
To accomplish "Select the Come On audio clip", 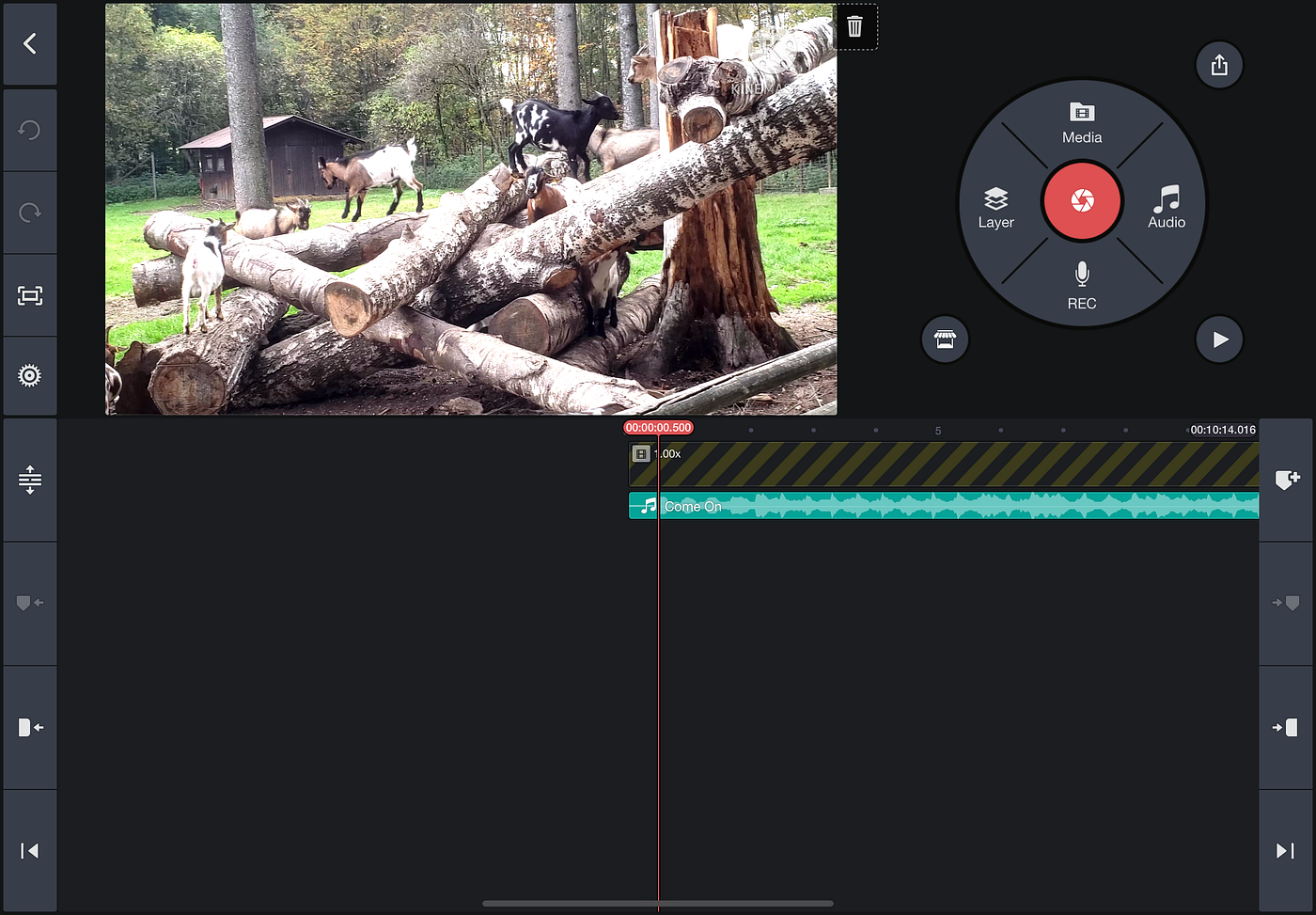I will coord(944,506).
